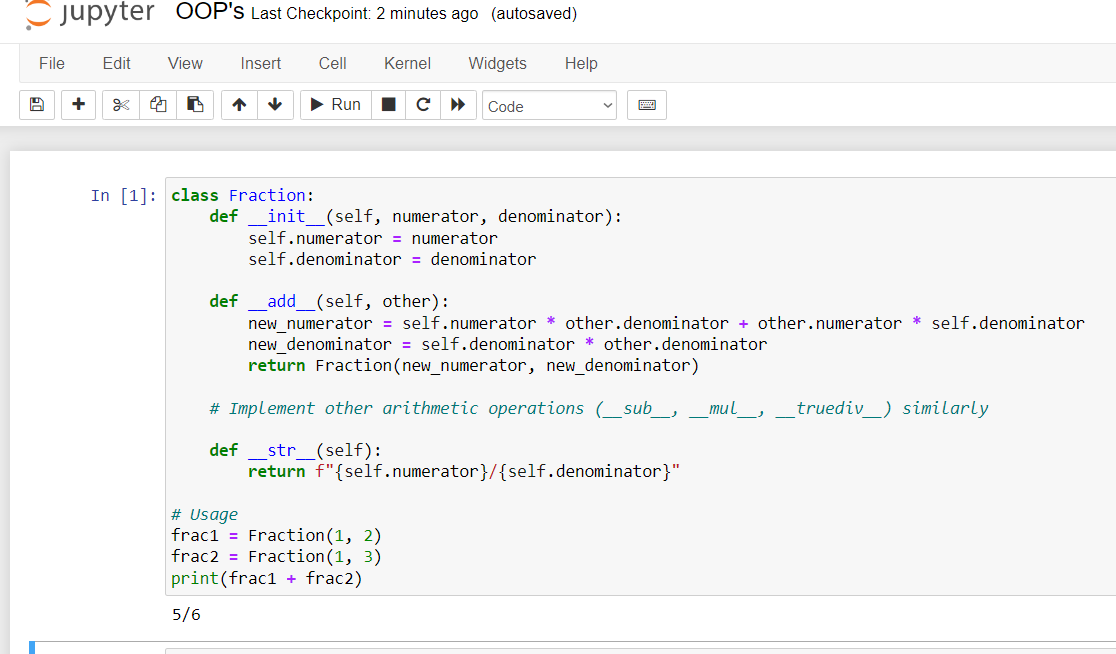Open the View menu
This screenshot has height=654, width=1116.
point(185,63)
